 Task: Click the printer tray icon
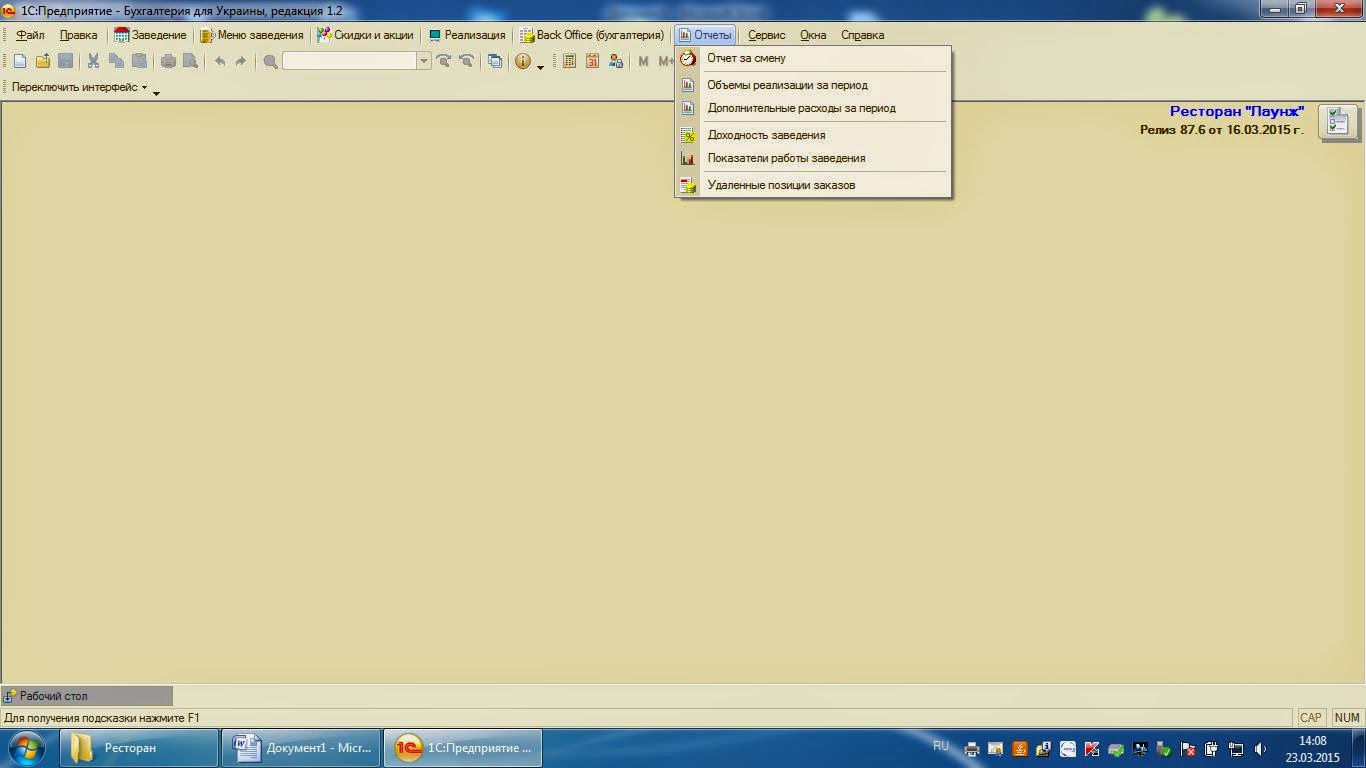pyautogui.click(x=971, y=748)
